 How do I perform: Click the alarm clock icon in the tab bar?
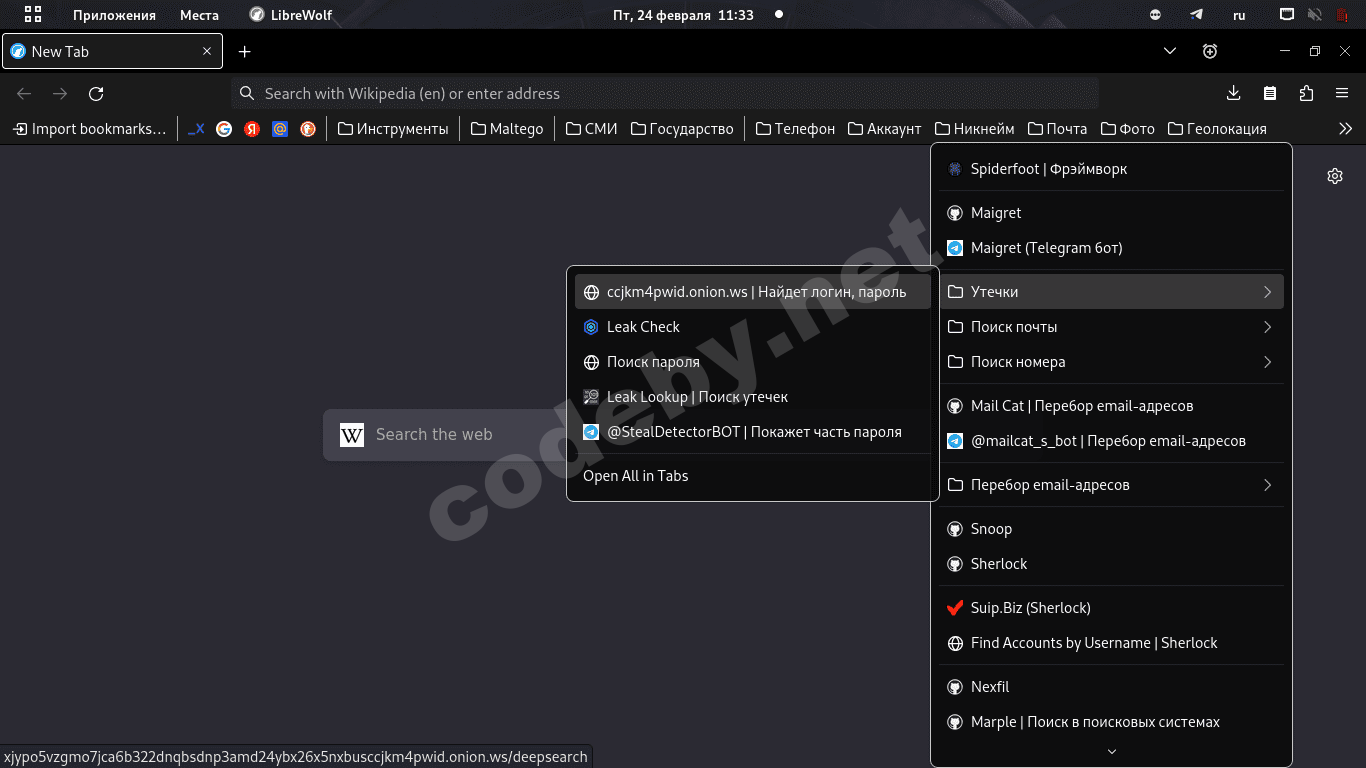click(x=1210, y=51)
